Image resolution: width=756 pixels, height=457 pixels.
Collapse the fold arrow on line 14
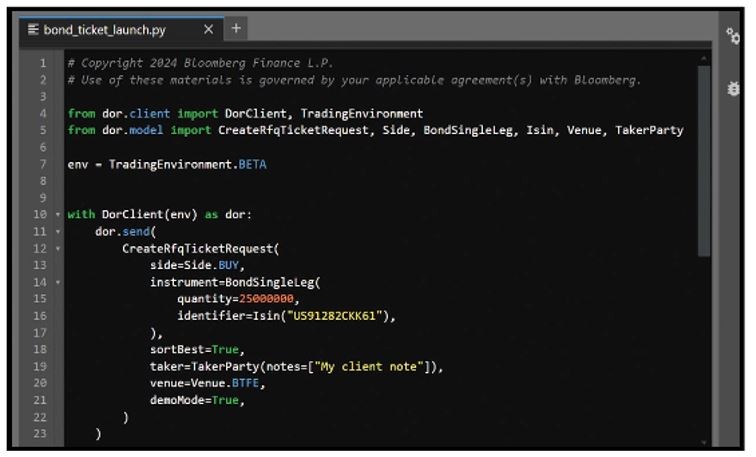click(x=58, y=282)
